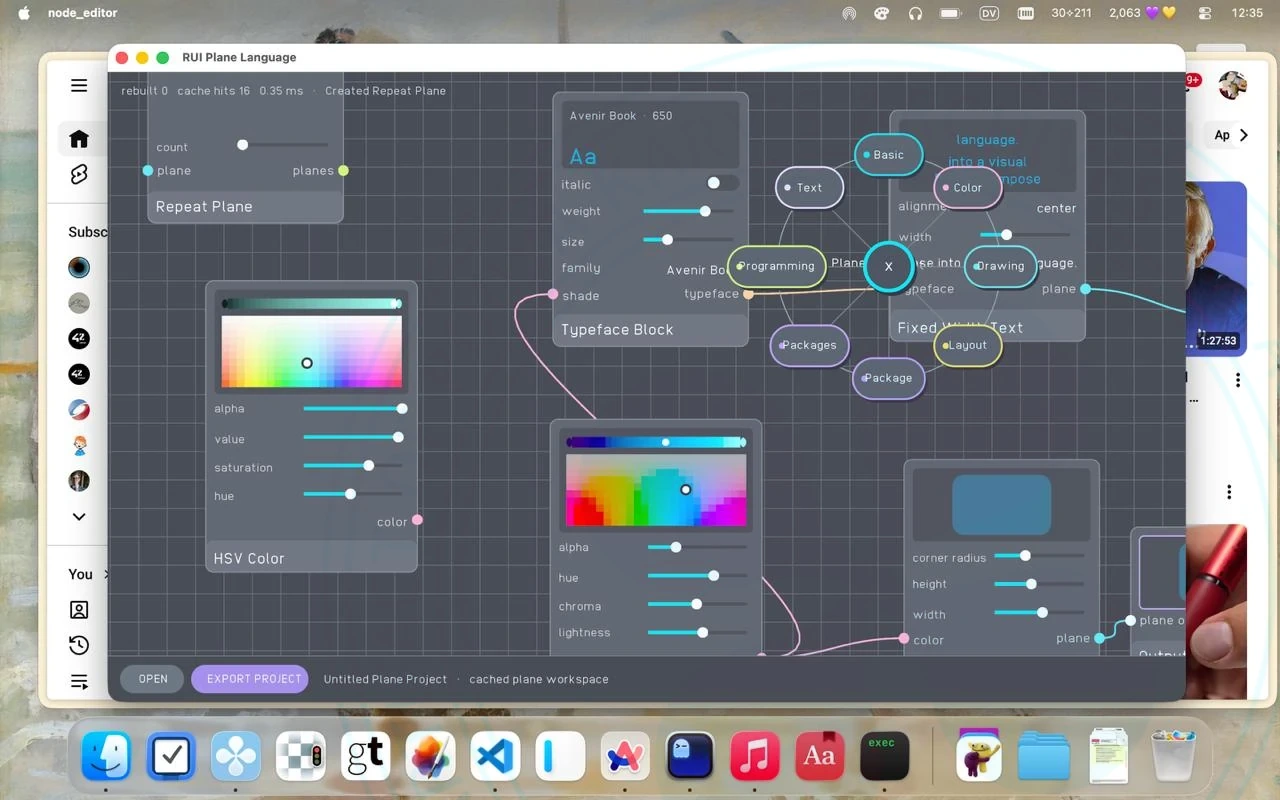Go to Home in the YouTube sidebar
The image size is (1280, 800).
[79, 139]
